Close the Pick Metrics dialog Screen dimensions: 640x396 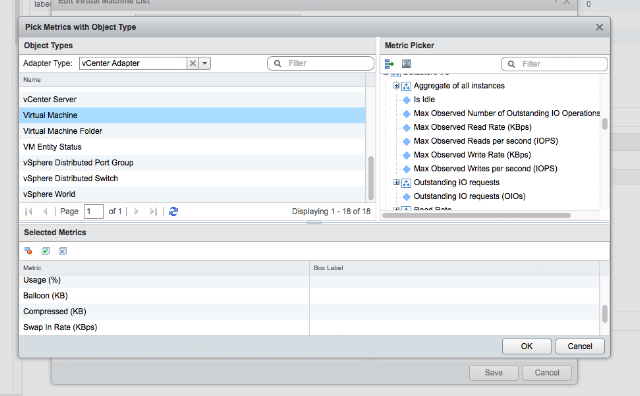pyautogui.click(x=599, y=27)
